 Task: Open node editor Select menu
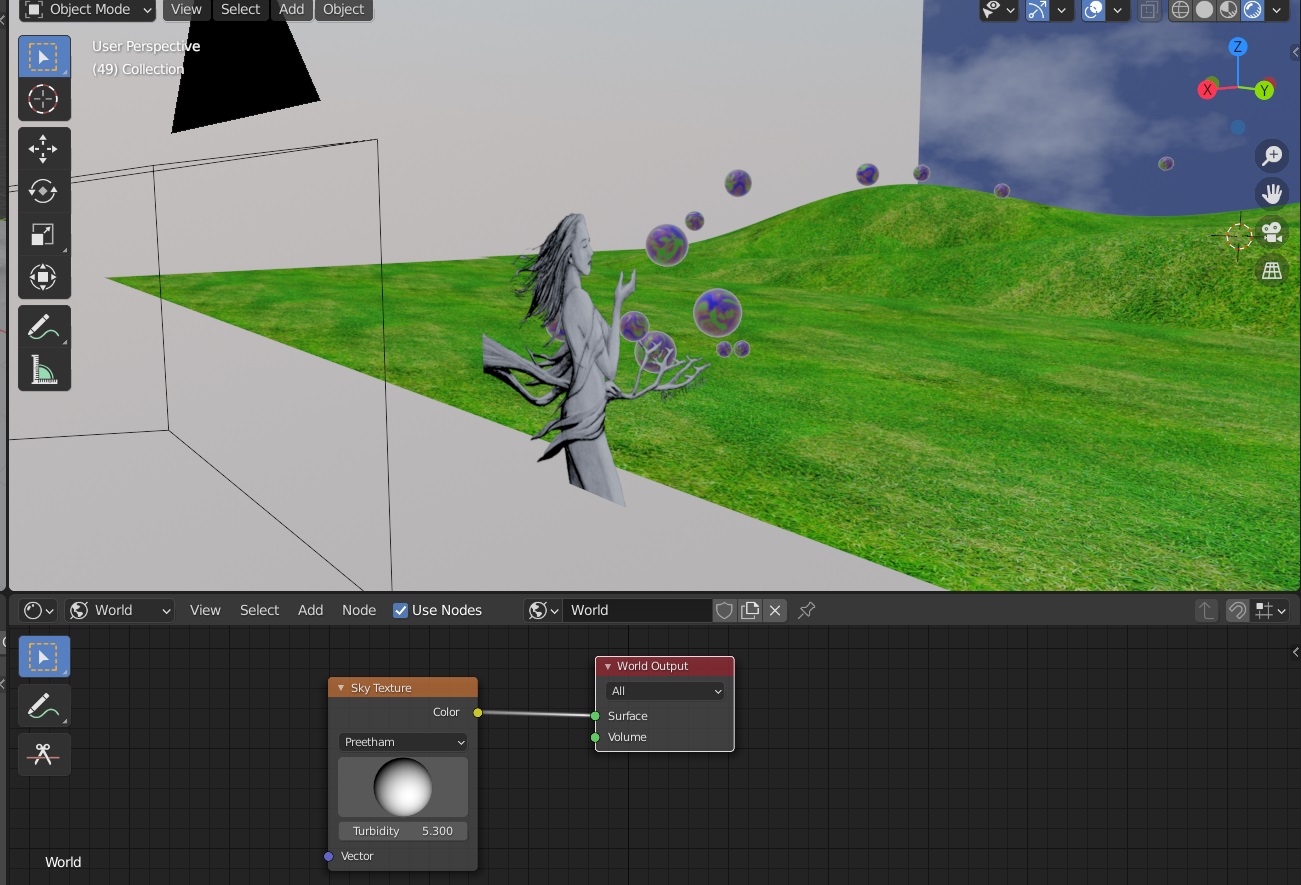pos(259,610)
